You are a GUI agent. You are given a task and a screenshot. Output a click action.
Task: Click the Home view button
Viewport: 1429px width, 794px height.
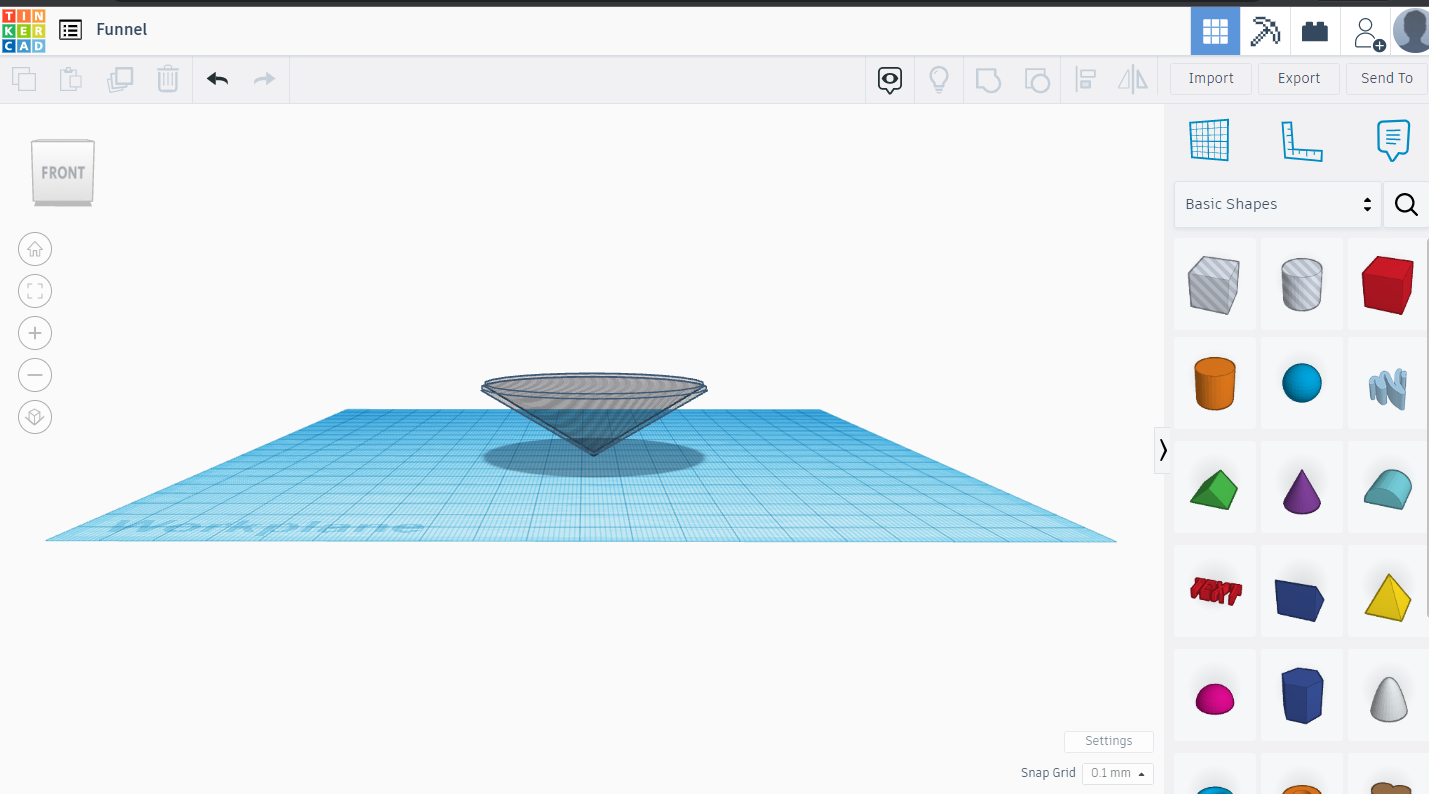coord(35,249)
